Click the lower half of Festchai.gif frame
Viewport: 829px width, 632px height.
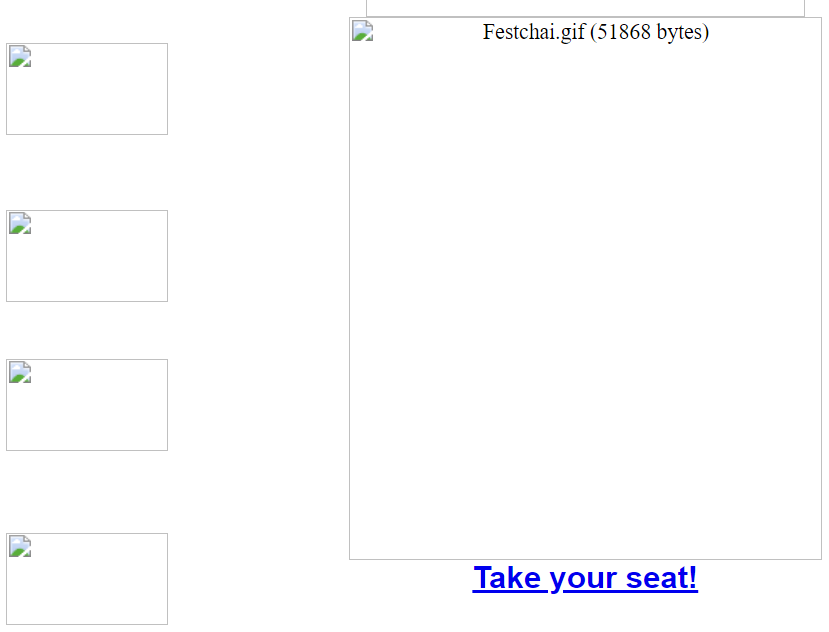[585, 430]
